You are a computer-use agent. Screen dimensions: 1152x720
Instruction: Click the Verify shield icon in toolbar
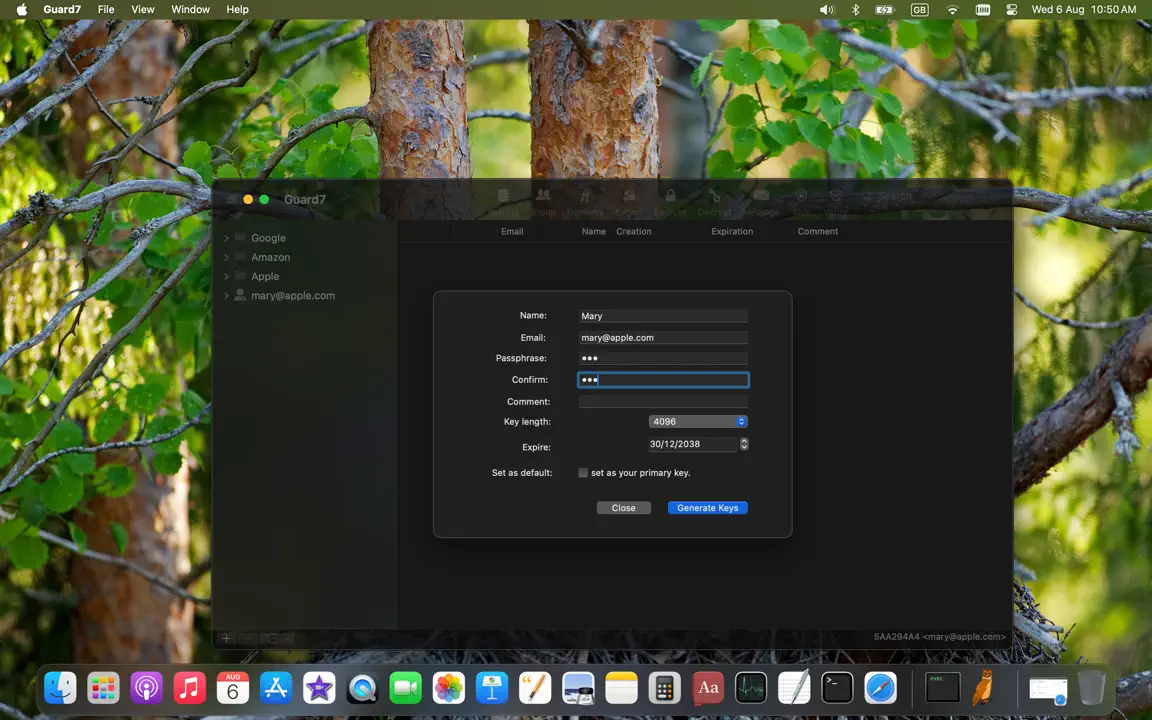pos(835,195)
